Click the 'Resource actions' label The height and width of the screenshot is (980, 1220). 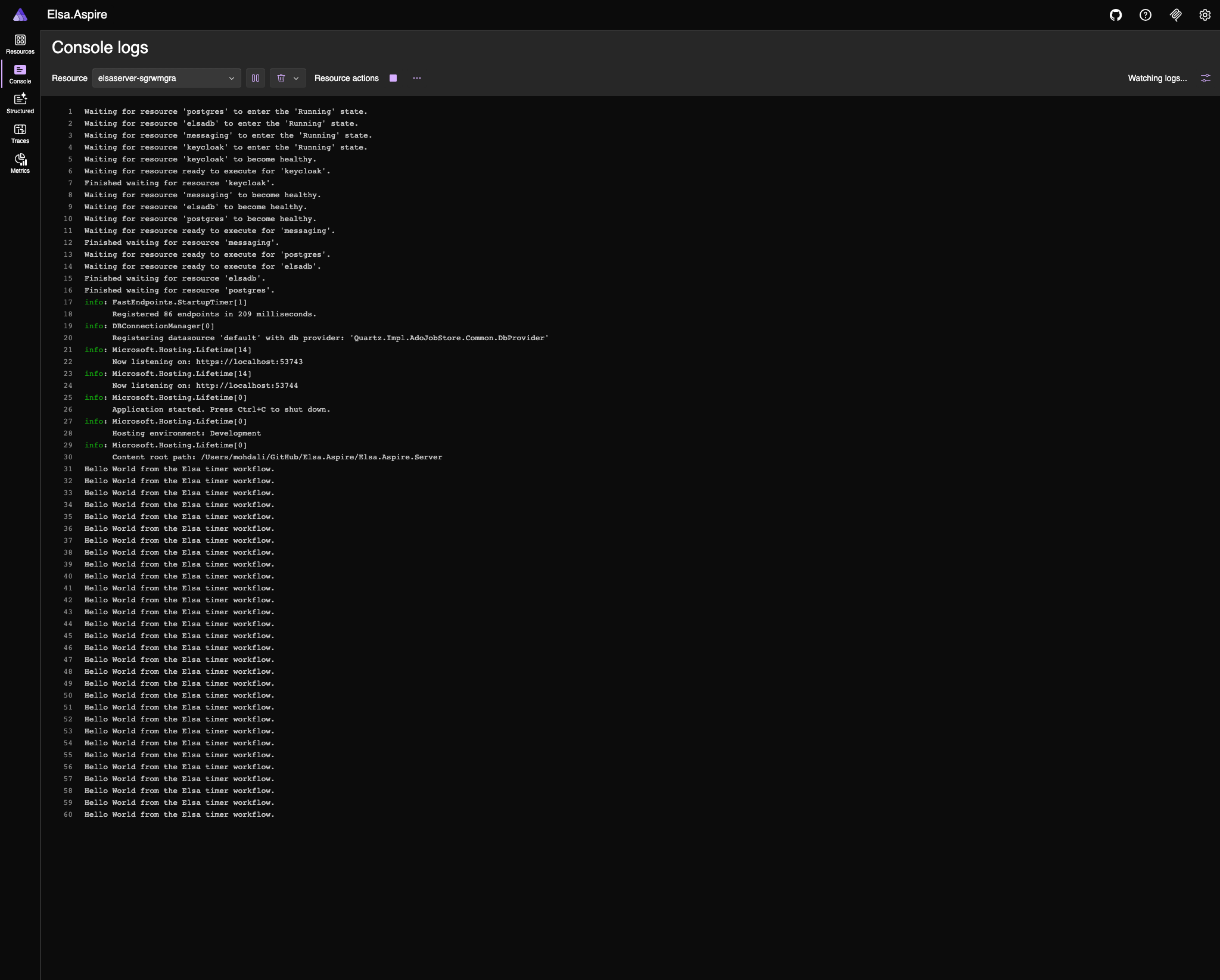point(347,78)
